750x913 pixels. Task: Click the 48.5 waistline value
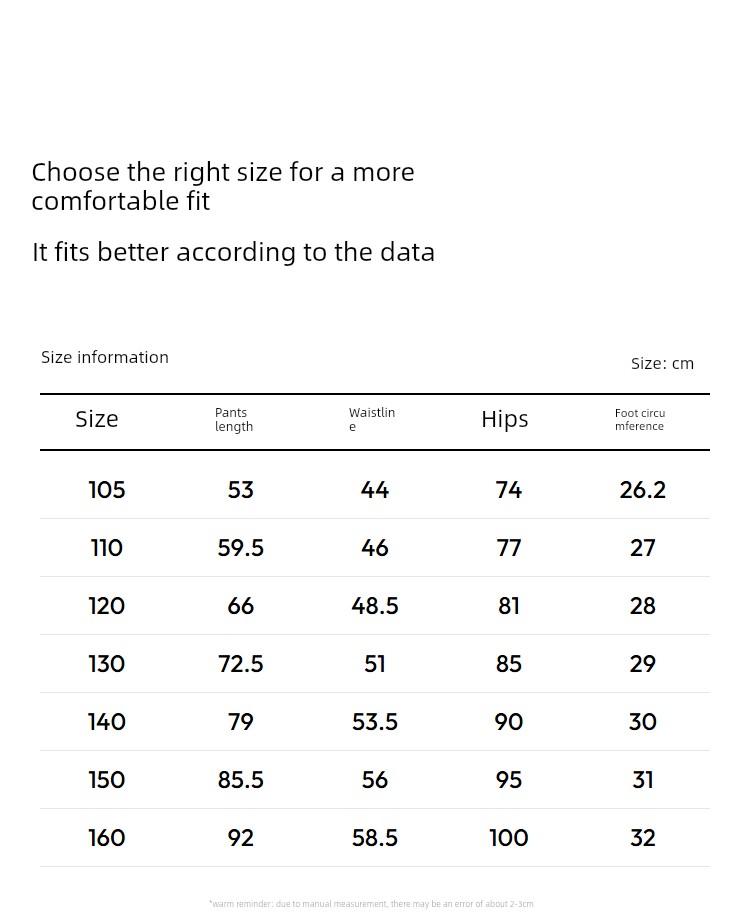(x=375, y=606)
